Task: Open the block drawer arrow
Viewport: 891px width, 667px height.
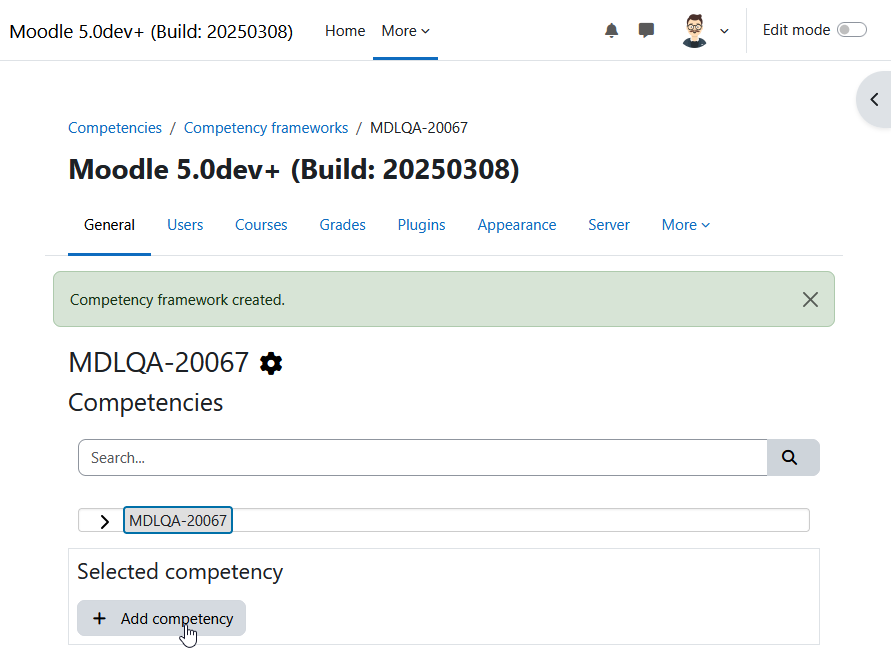Action: pyautogui.click(x=875, y=99)
